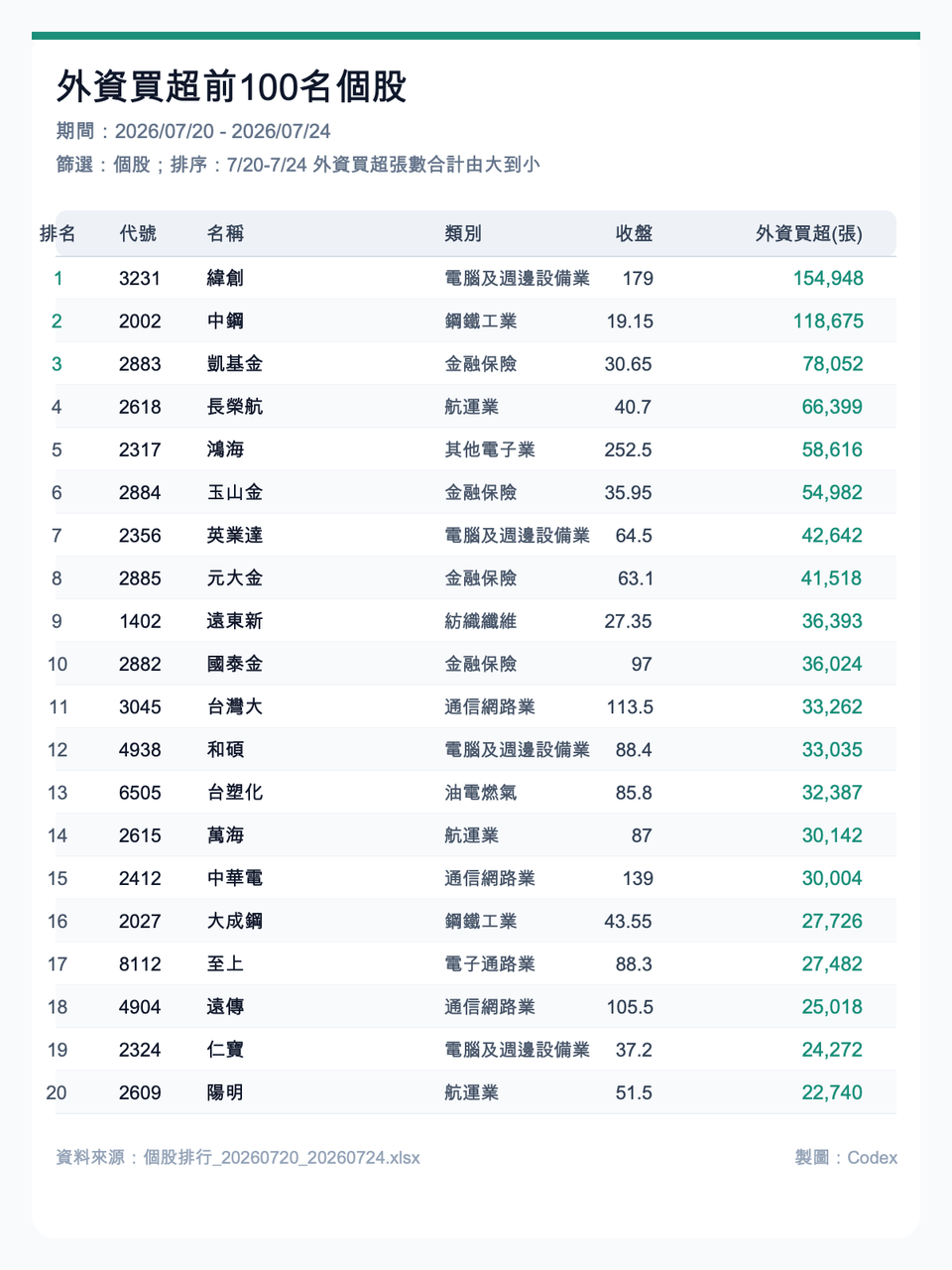Click the 收盤 column header

tap(635, 234)
